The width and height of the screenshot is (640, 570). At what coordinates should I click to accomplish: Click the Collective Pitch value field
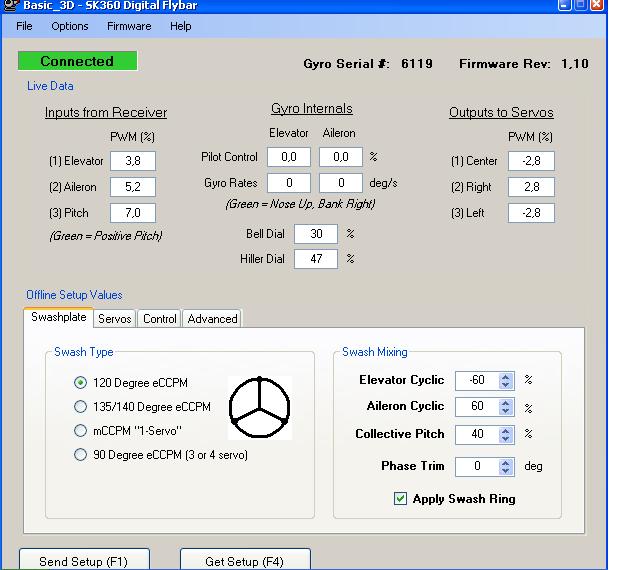pyautogui.click(x=477, y=434)
